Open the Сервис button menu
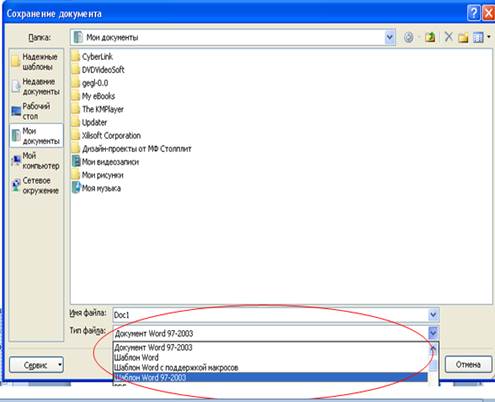 tap(36, 365)
